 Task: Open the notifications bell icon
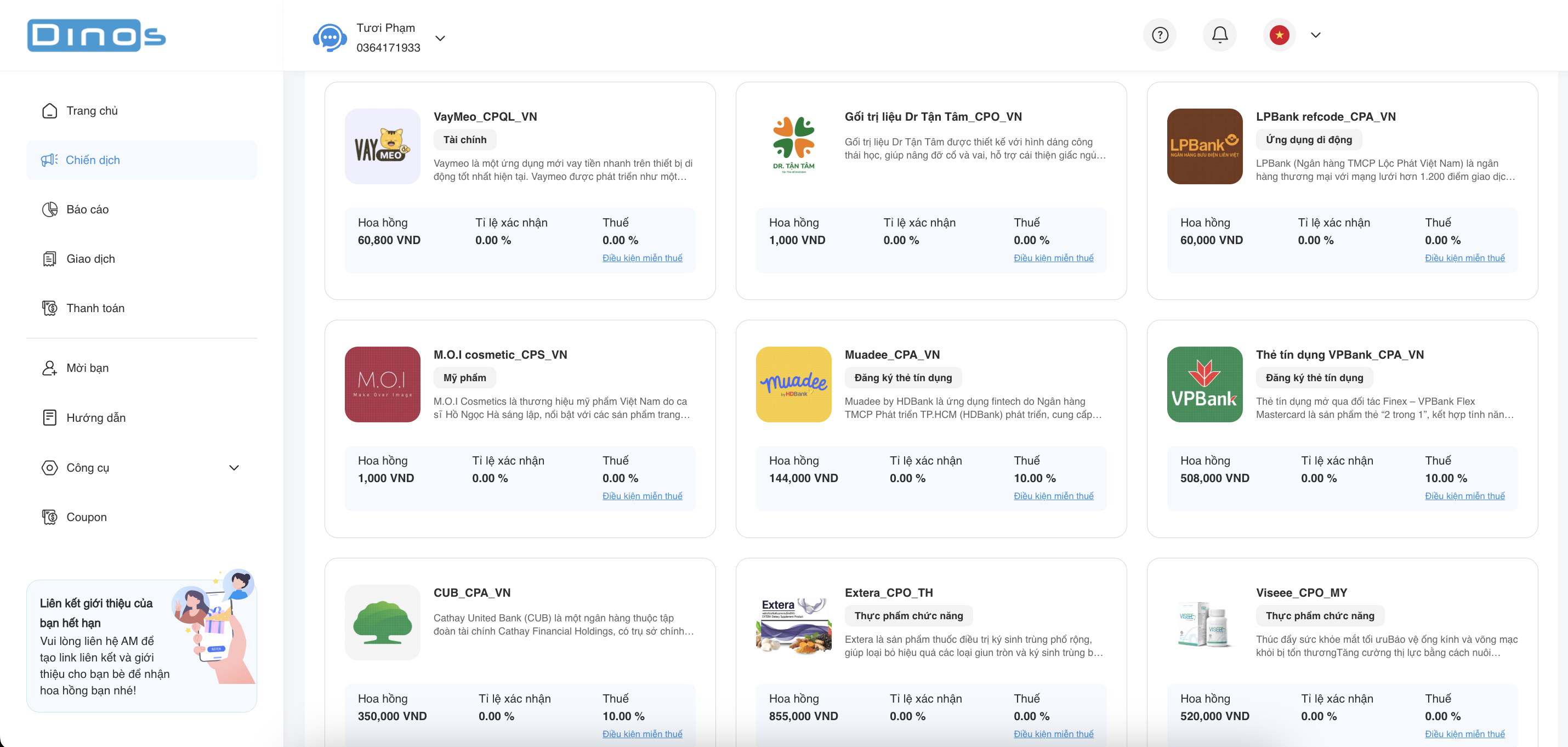point(1219,35)
